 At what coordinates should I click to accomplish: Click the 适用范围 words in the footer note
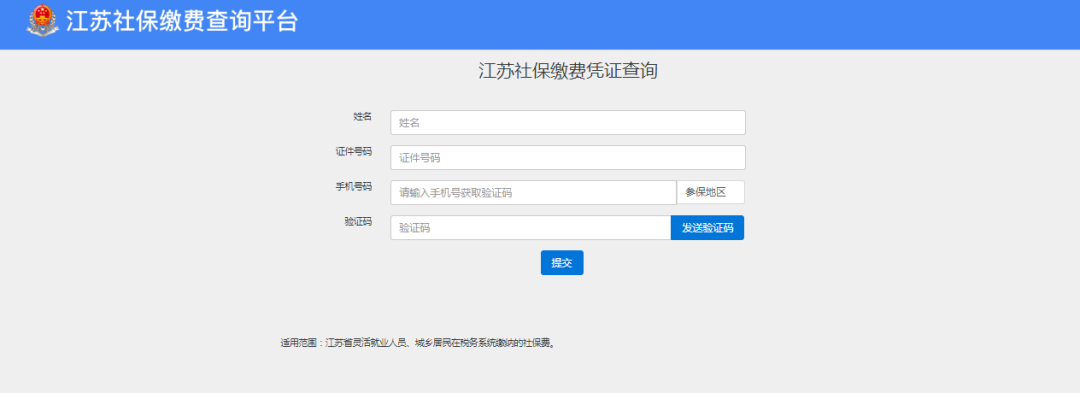pyautogui.click(x=298, y=343)
